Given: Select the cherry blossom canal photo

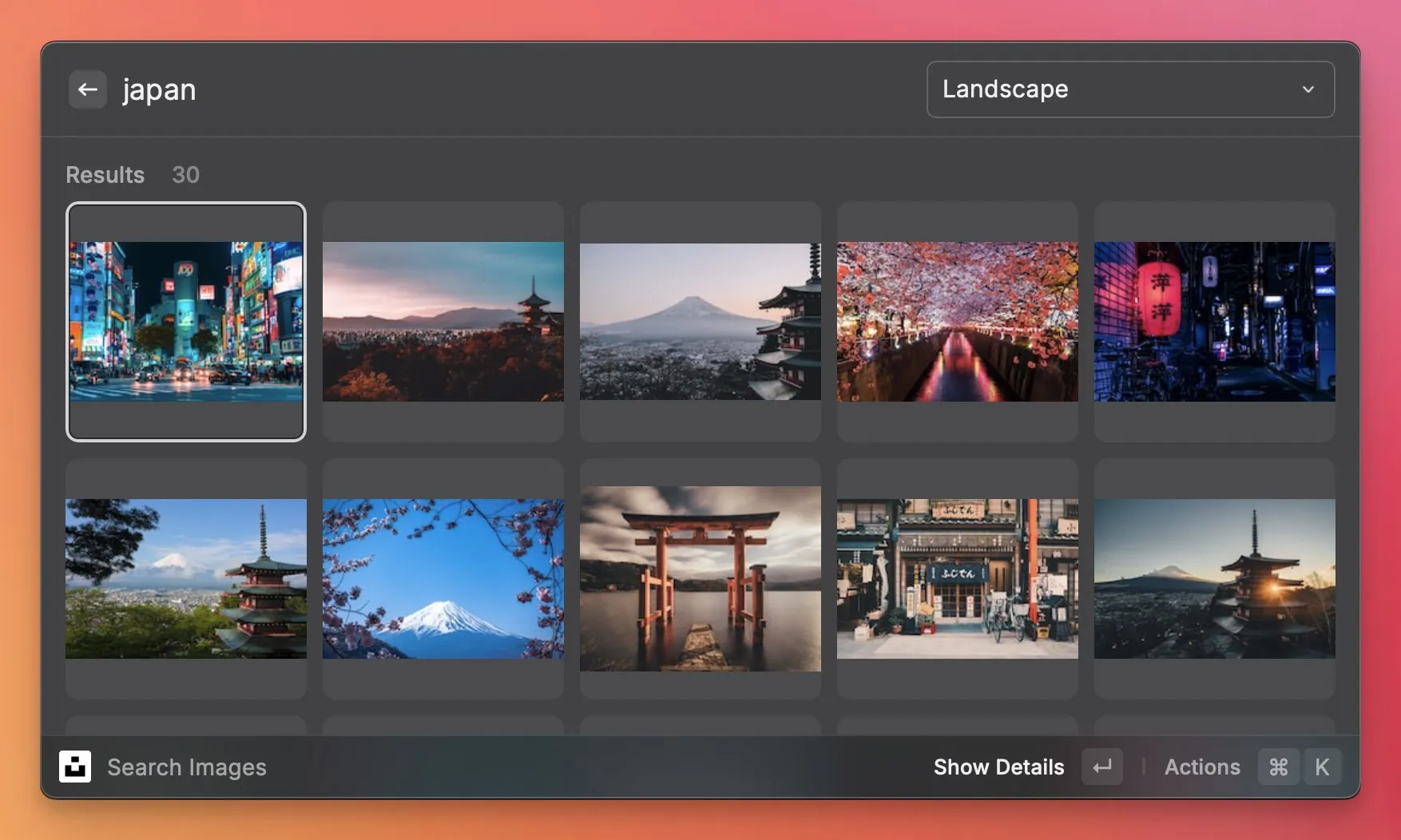Looking at the screenshot, I should pyautogui.click(x=958, y=322).
